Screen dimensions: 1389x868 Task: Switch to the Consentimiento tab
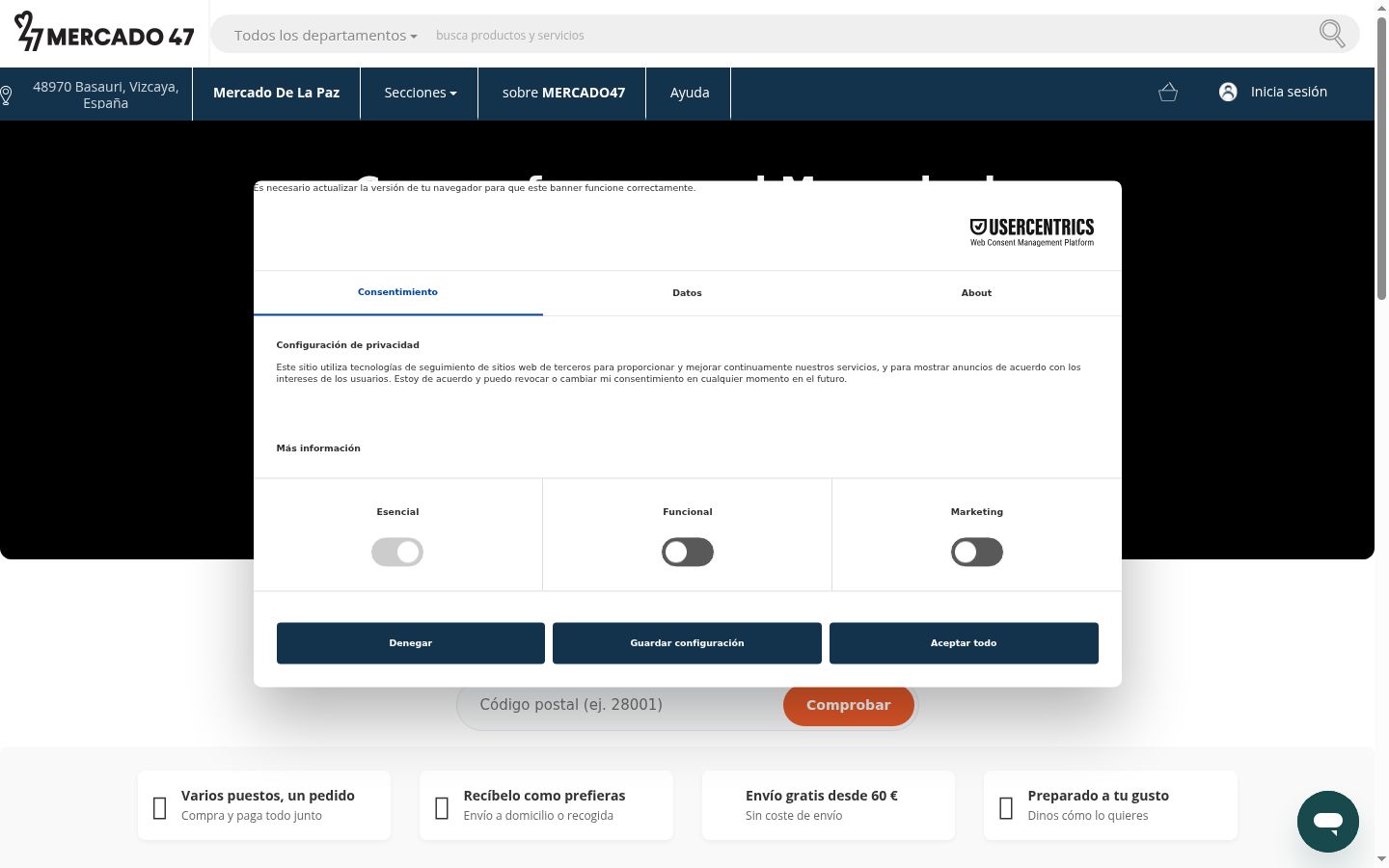click(x=397, y=292)
